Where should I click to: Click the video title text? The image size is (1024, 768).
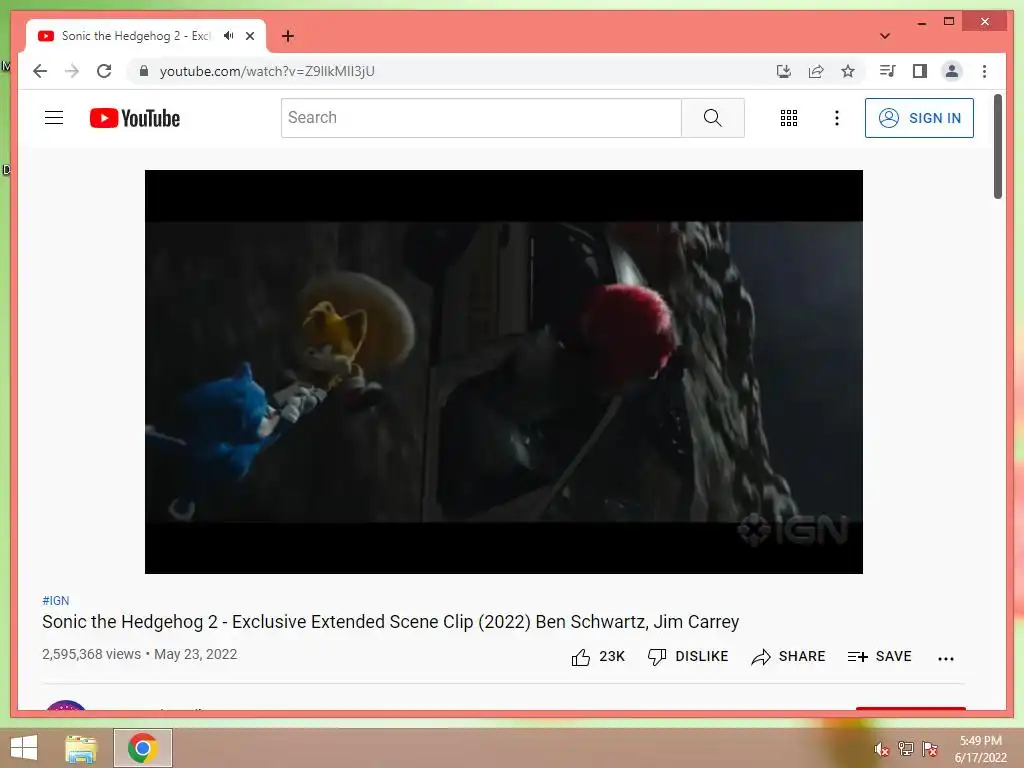tap(391, 622)
